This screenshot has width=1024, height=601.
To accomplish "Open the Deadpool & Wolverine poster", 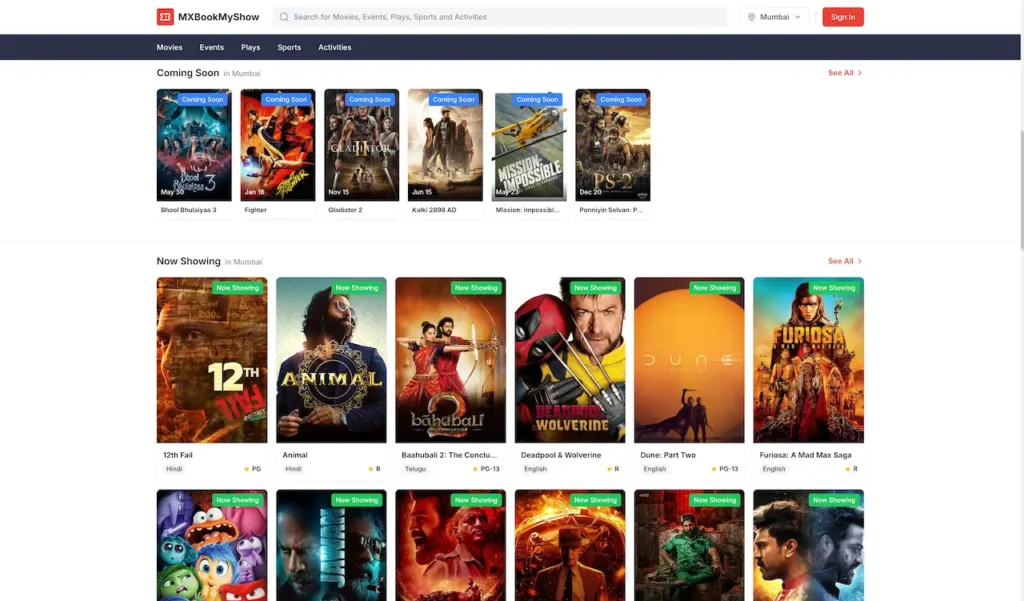I will click(569, 360).
